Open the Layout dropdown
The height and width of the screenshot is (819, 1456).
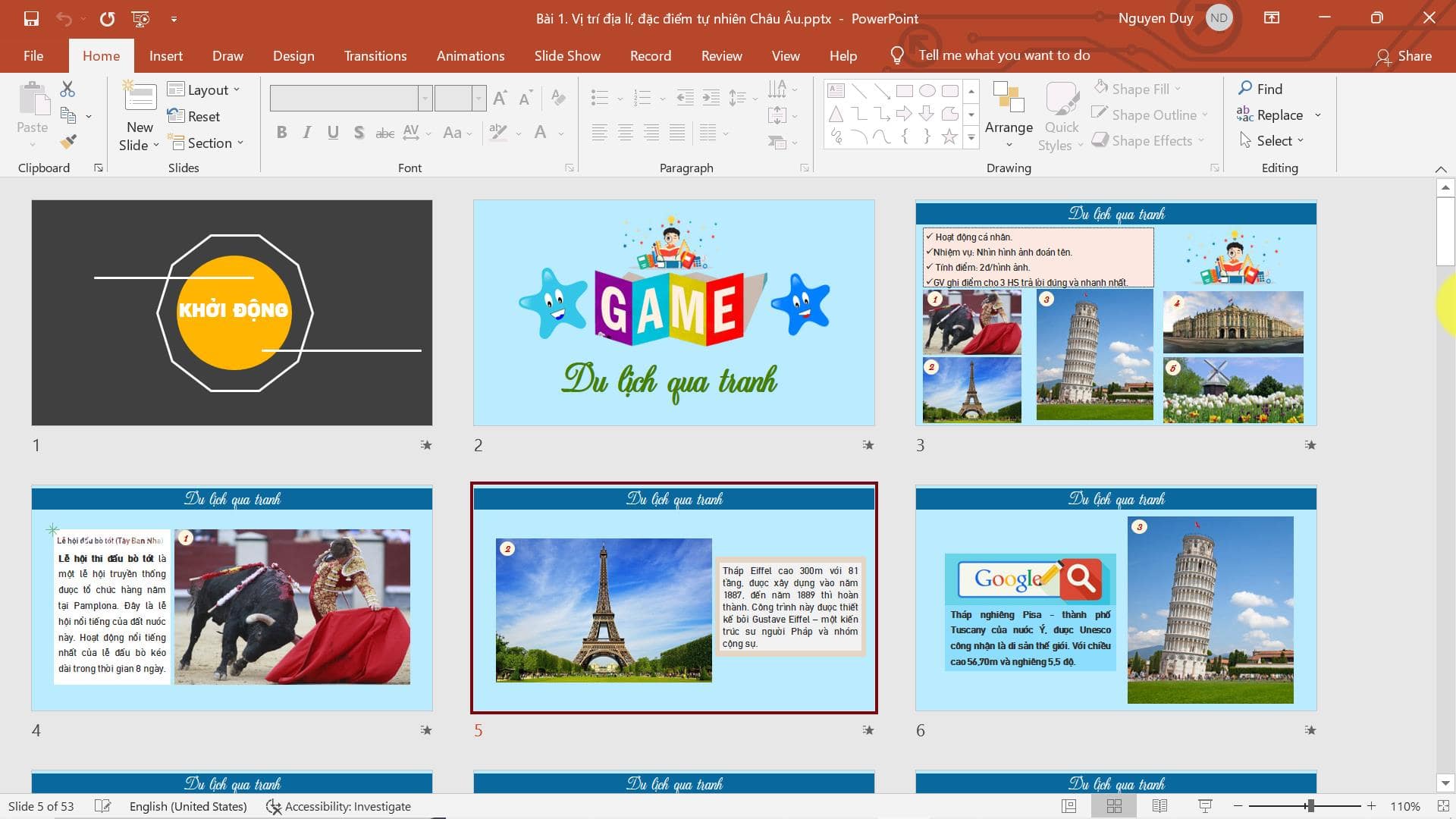(203, 89)
